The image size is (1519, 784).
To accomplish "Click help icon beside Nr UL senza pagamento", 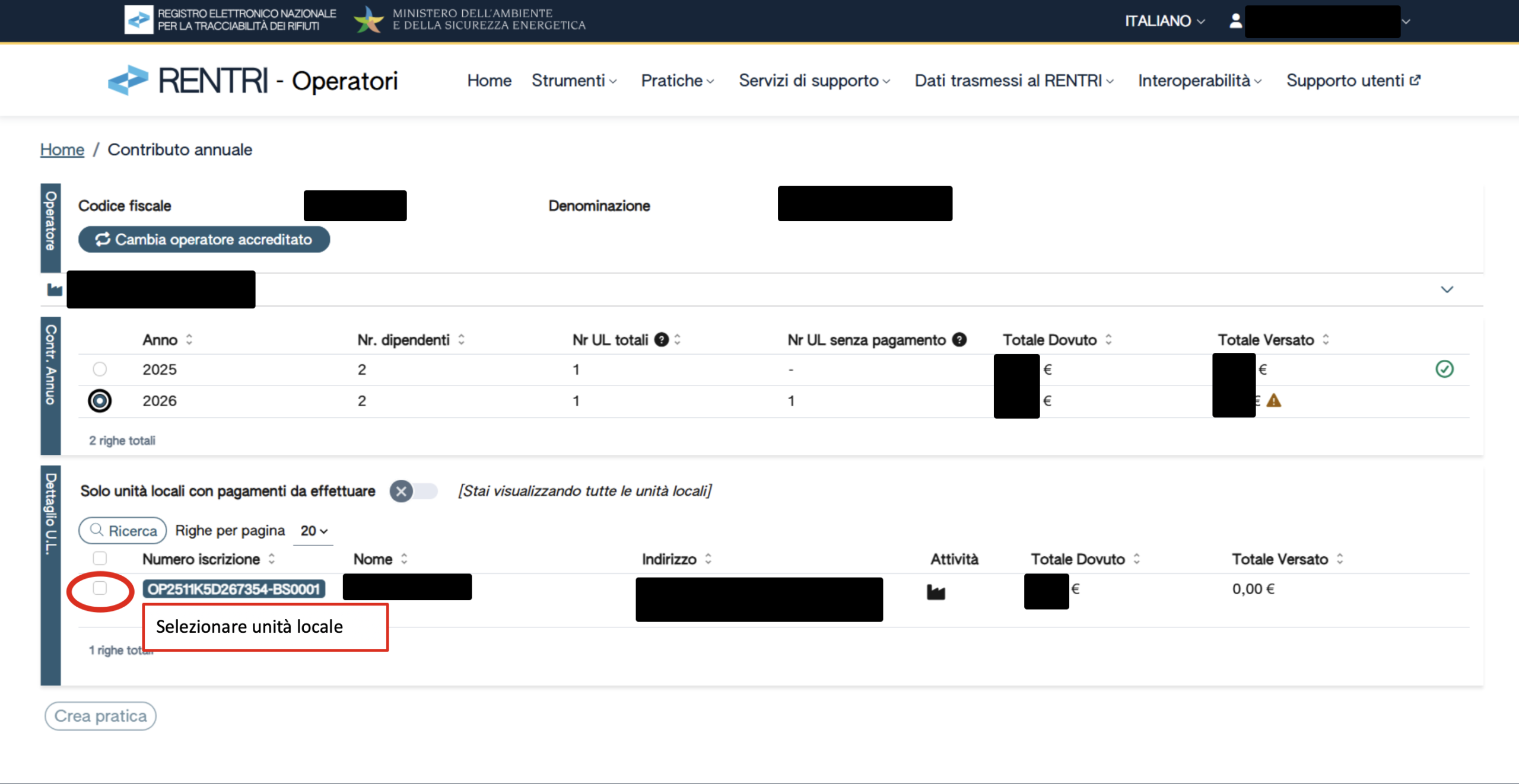I will click(959, 340).
